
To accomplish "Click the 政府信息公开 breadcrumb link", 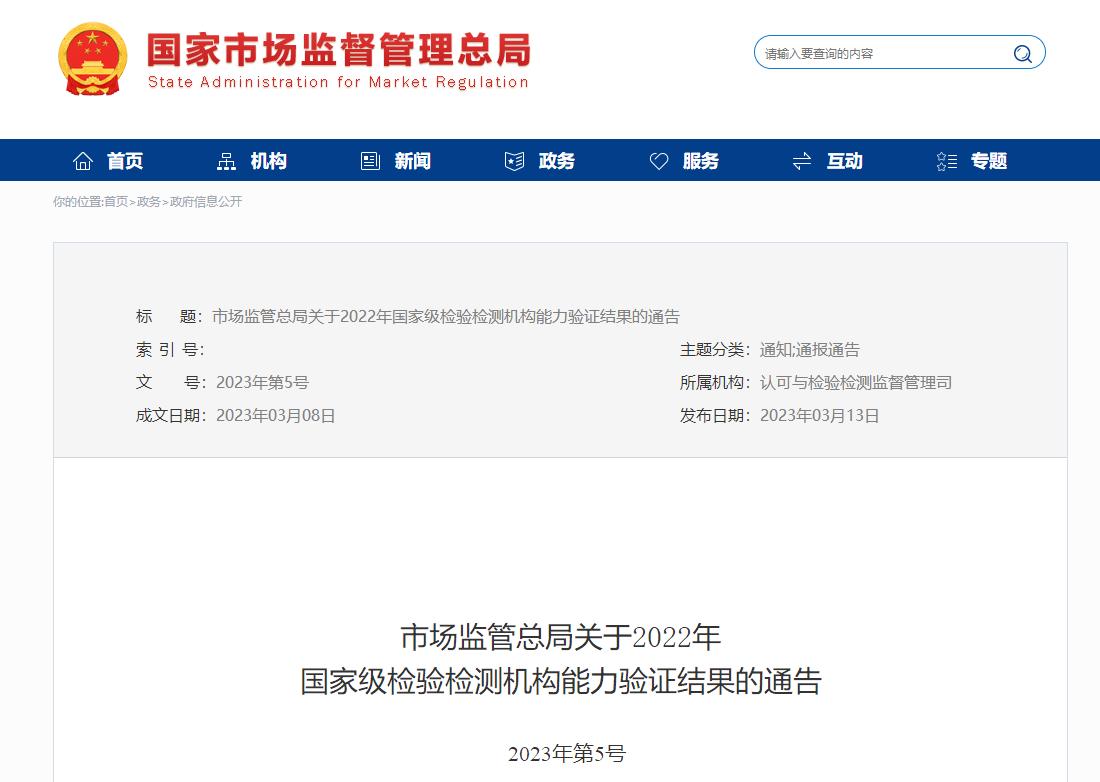I will (x=206, y=202).
